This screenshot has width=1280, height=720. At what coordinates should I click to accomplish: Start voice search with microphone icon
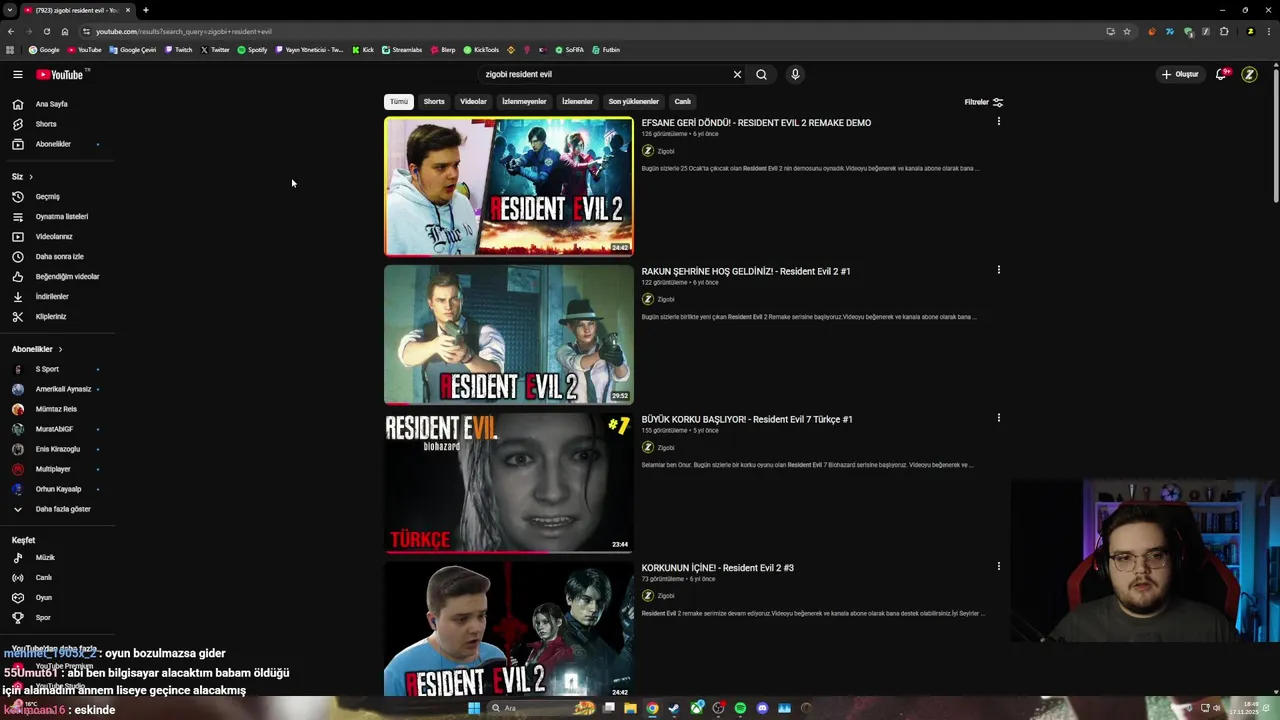[x=795, y=74]
